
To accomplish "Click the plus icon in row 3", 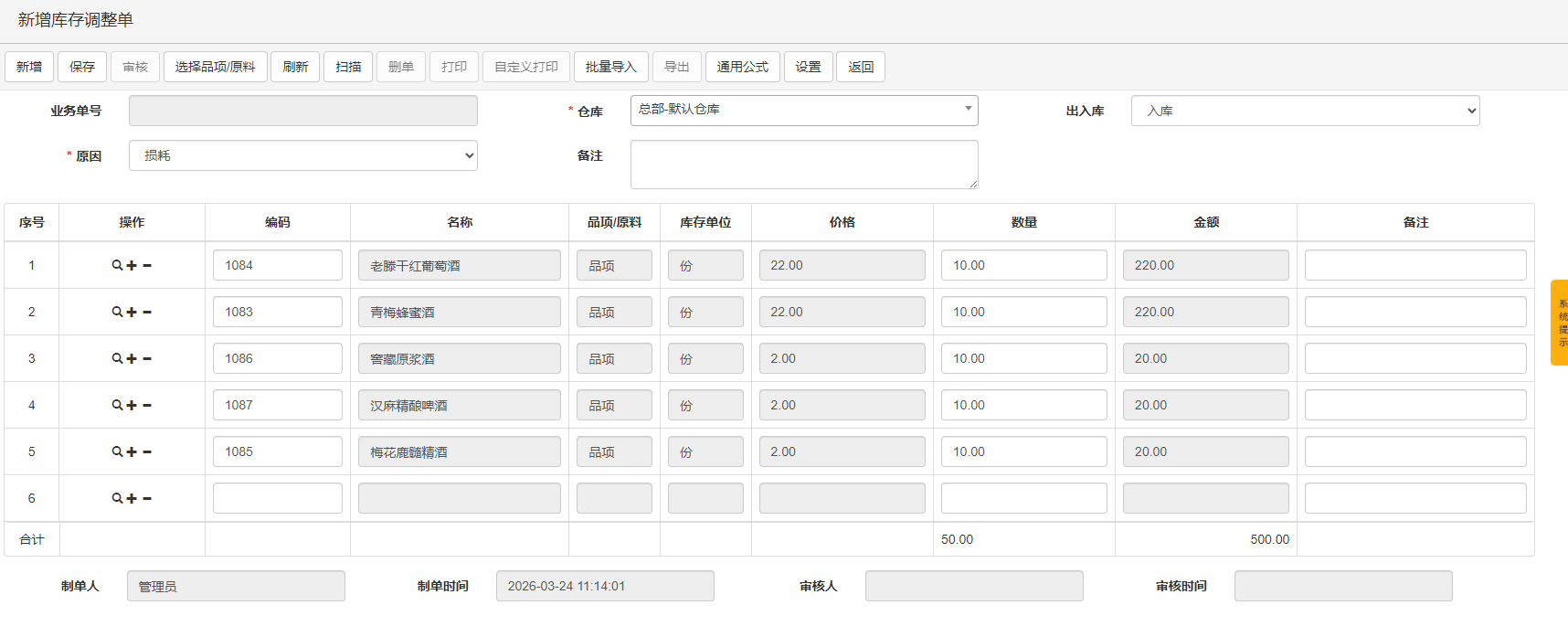I will 132,359.
